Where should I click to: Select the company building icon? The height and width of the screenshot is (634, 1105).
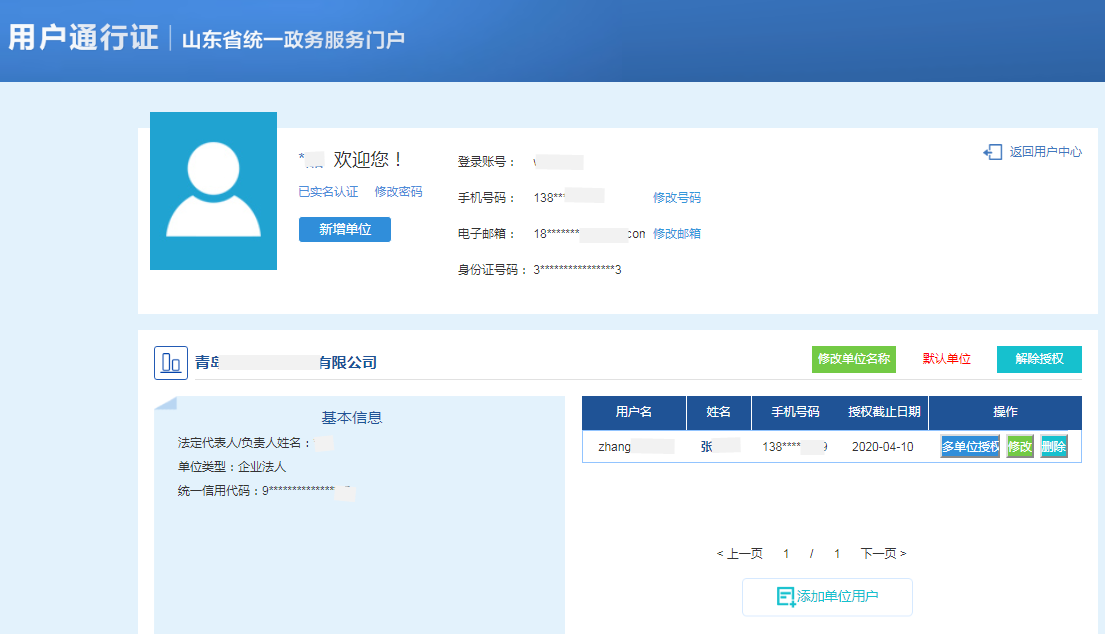click(170, 361)
